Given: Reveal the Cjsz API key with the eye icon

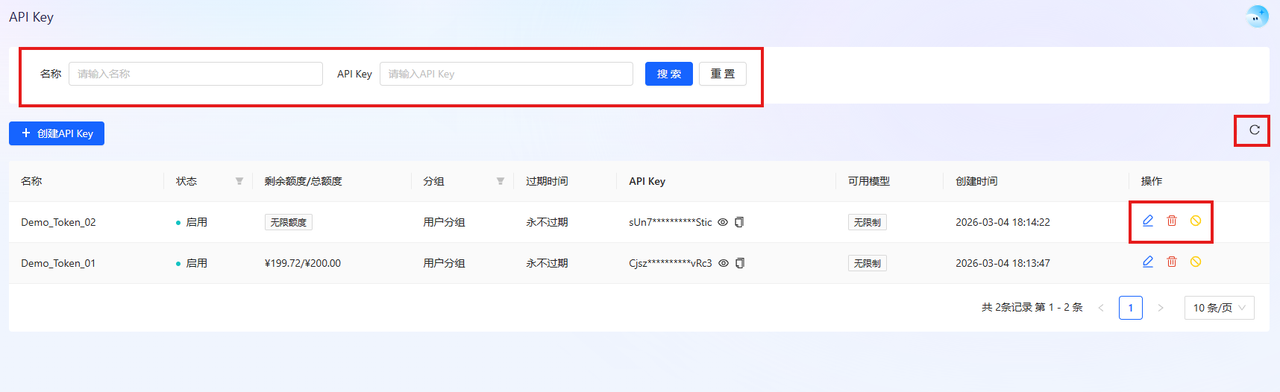Looking at the screenshot, I should [723, 263].
